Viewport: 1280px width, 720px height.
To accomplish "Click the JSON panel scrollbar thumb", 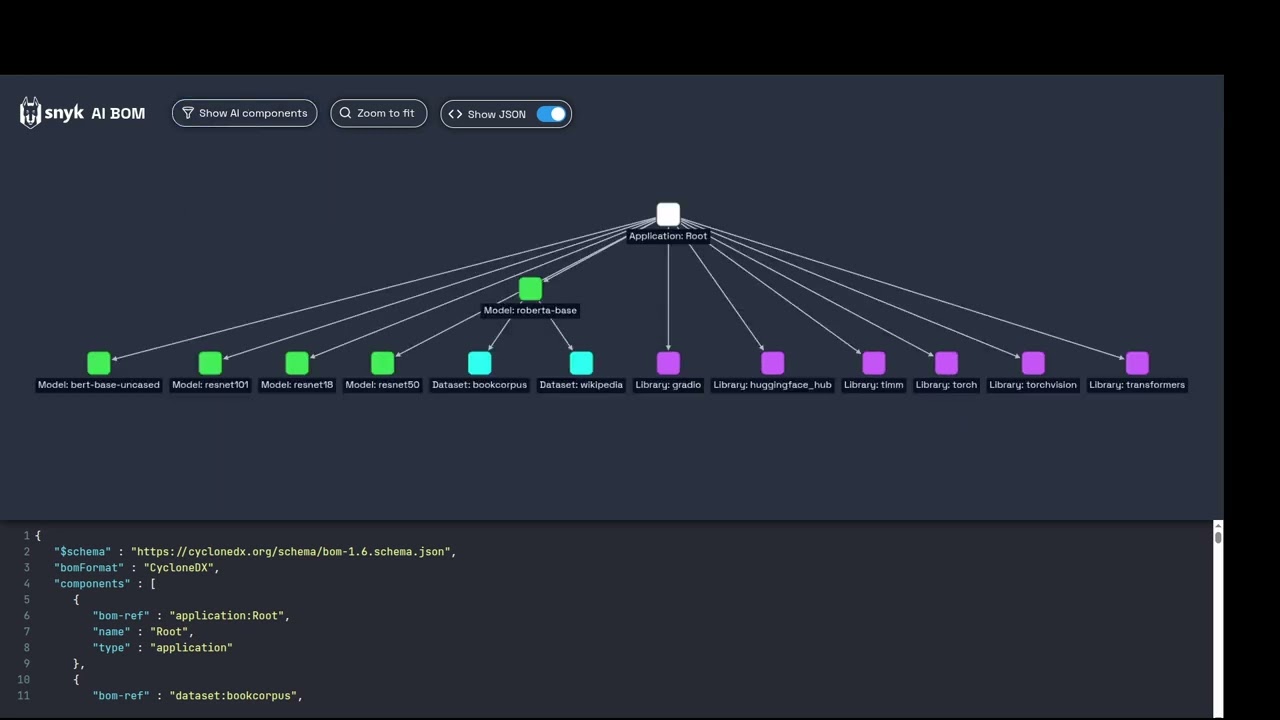I will click(1218, 537).
